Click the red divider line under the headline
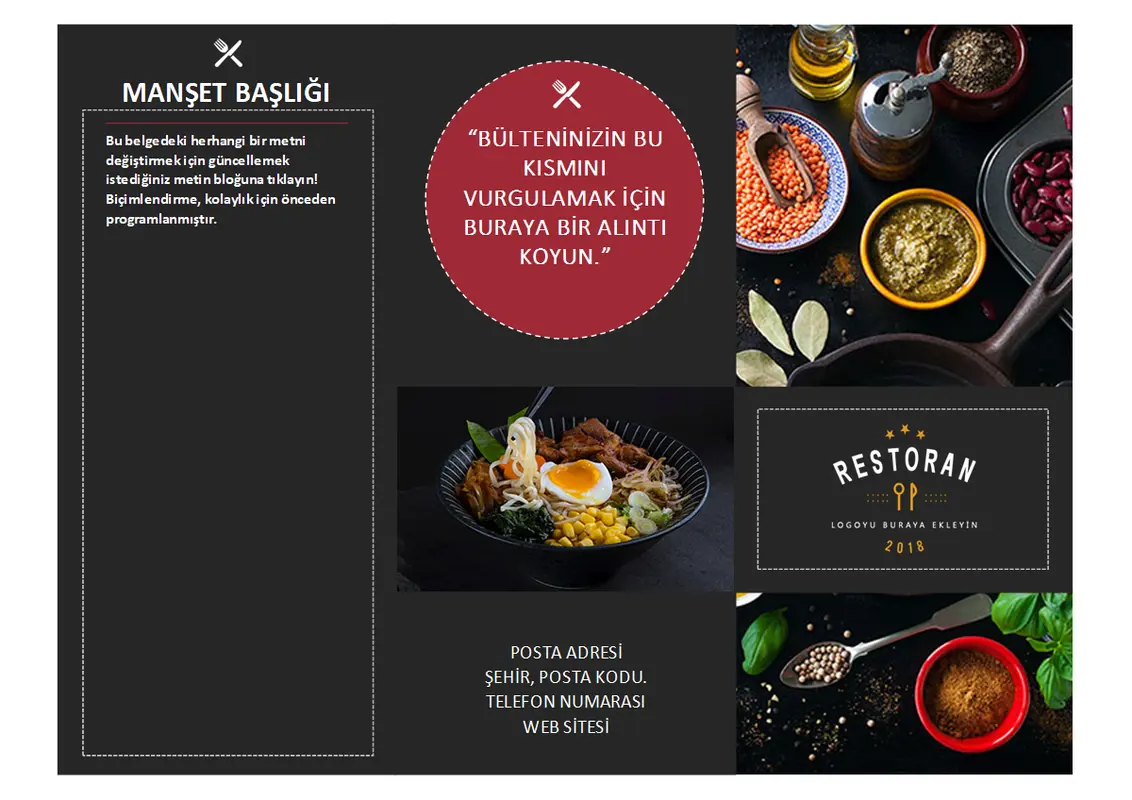Image resolution: width=1132 pixels, height=800 pixels. point(227,123)
